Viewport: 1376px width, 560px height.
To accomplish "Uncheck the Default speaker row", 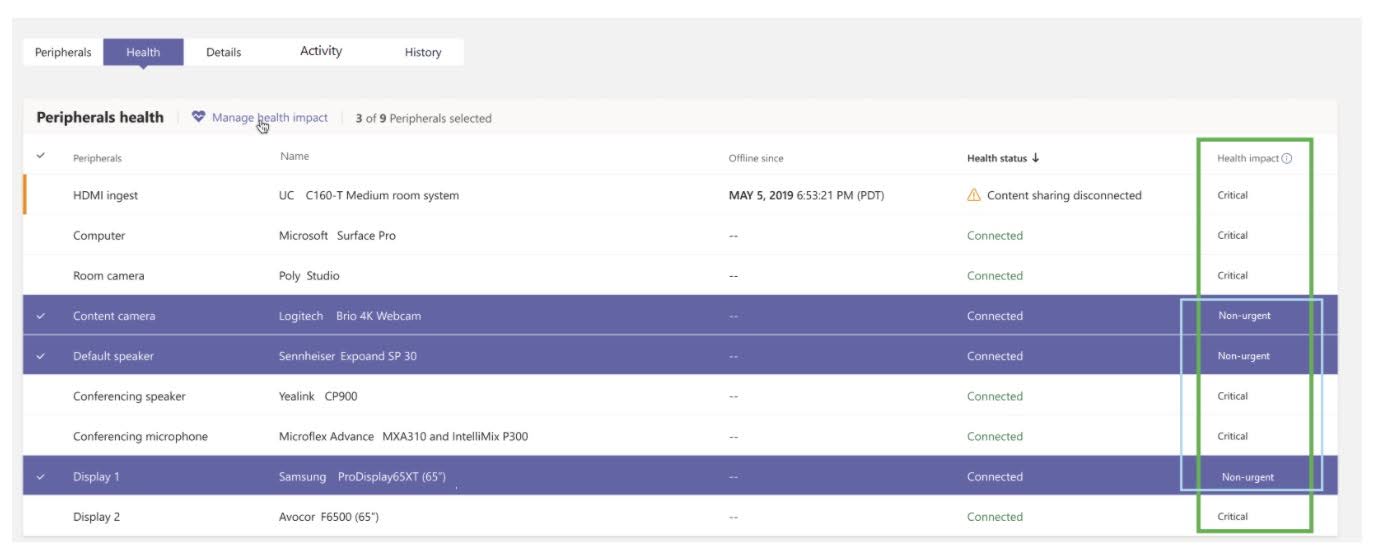I will click(41, 356).
